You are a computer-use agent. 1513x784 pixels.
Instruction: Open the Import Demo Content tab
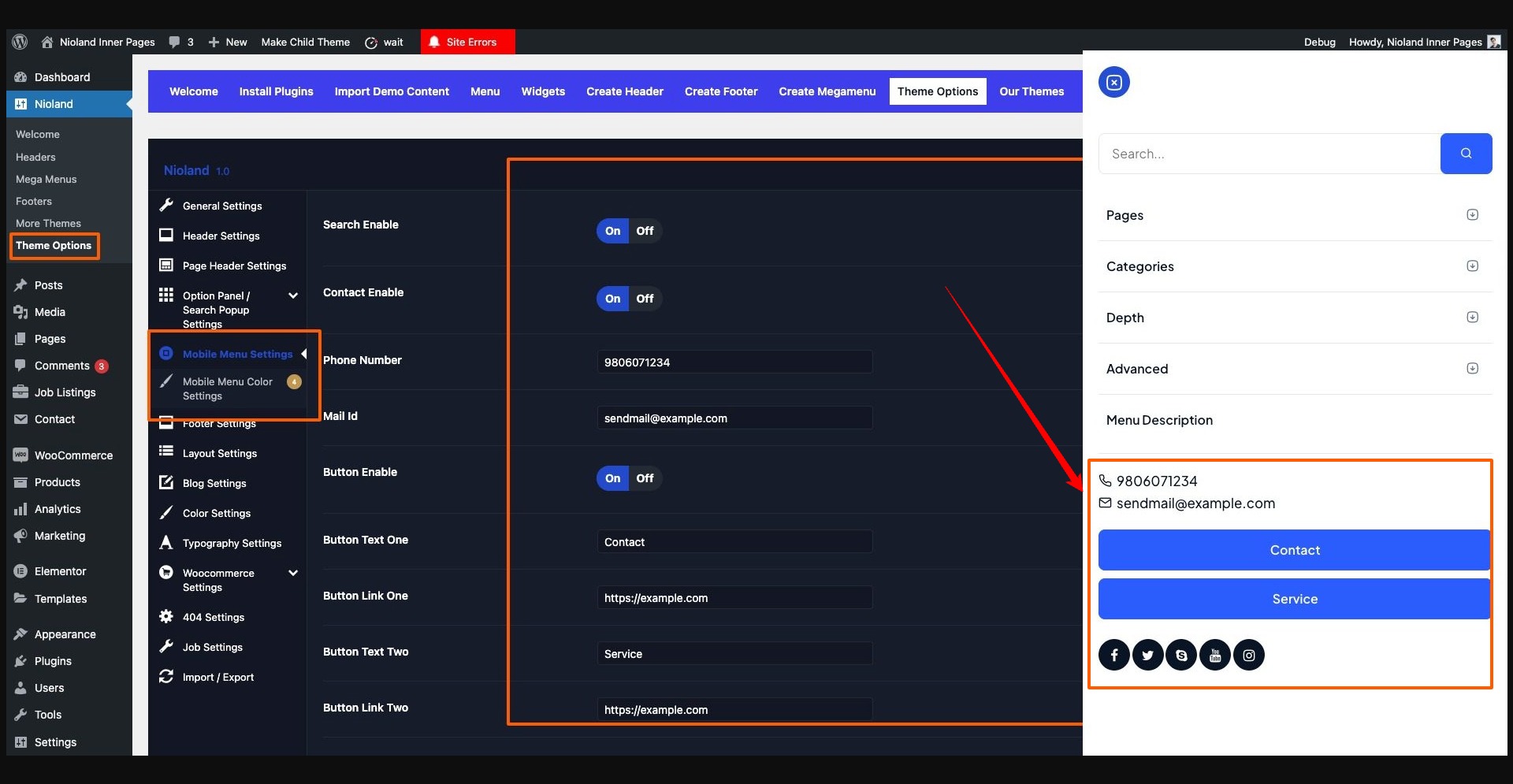click(392, 91)
